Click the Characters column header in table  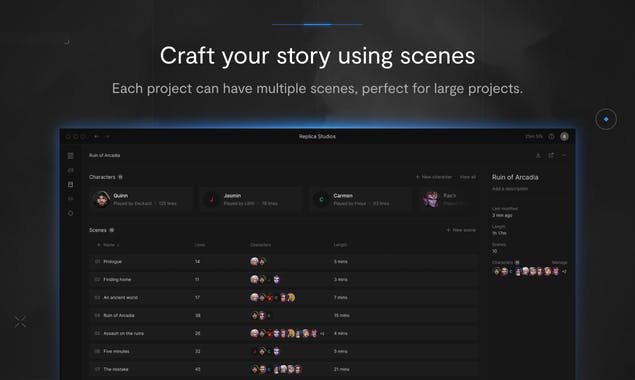pos(260,245)
